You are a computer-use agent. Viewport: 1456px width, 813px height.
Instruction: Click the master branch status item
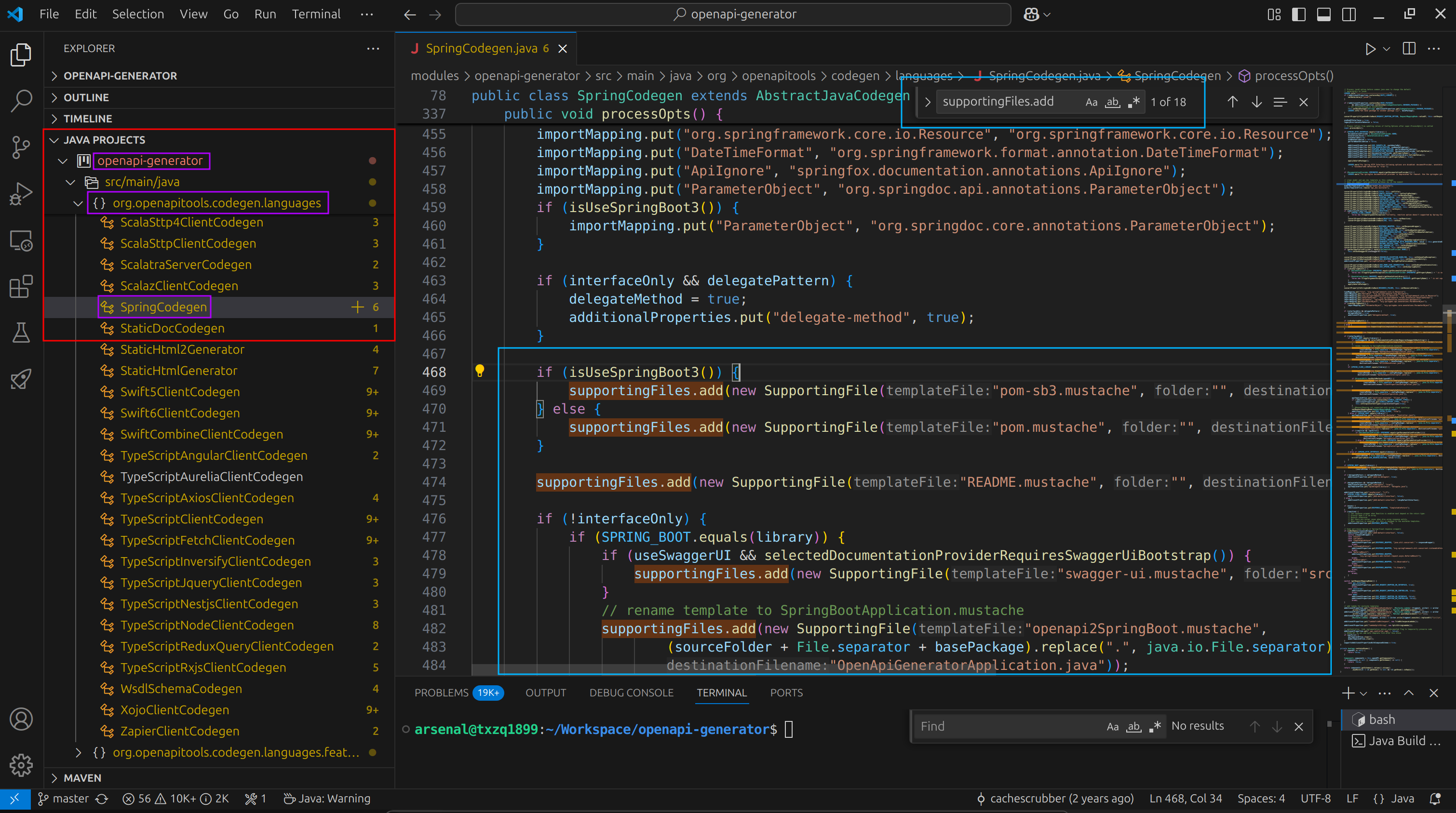click(x=63, y=799)
